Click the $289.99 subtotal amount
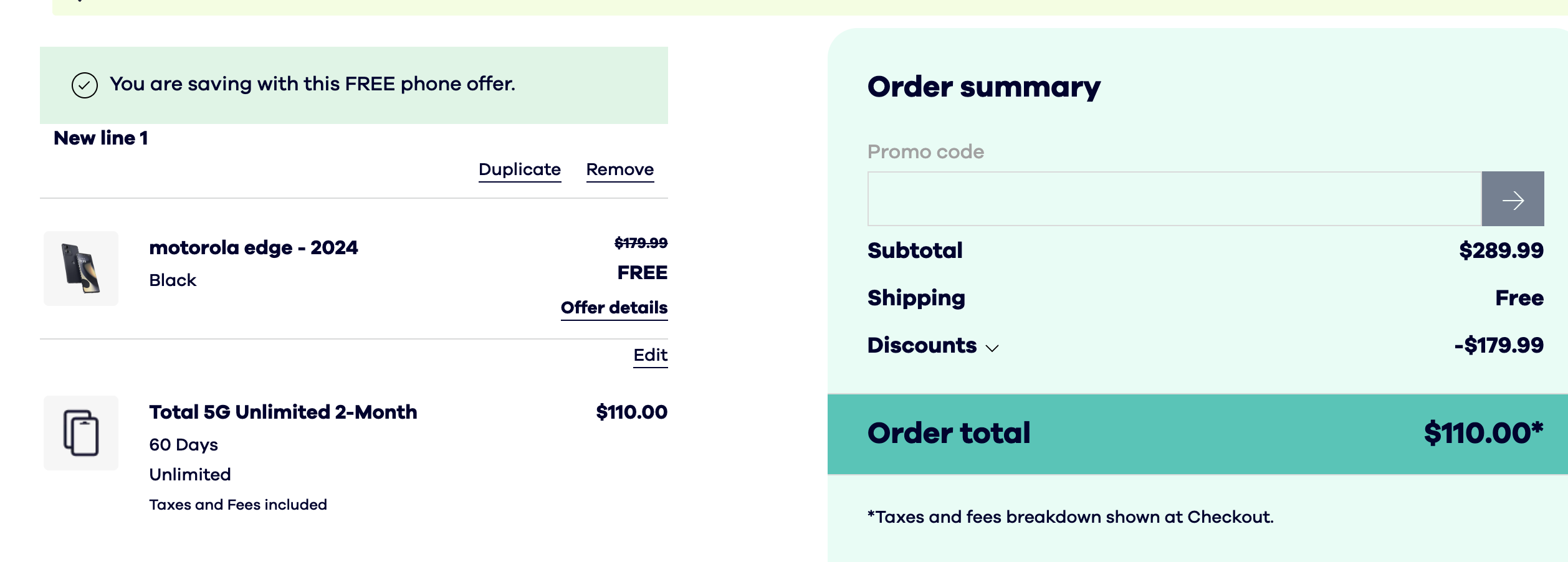 coord(1501,250)
